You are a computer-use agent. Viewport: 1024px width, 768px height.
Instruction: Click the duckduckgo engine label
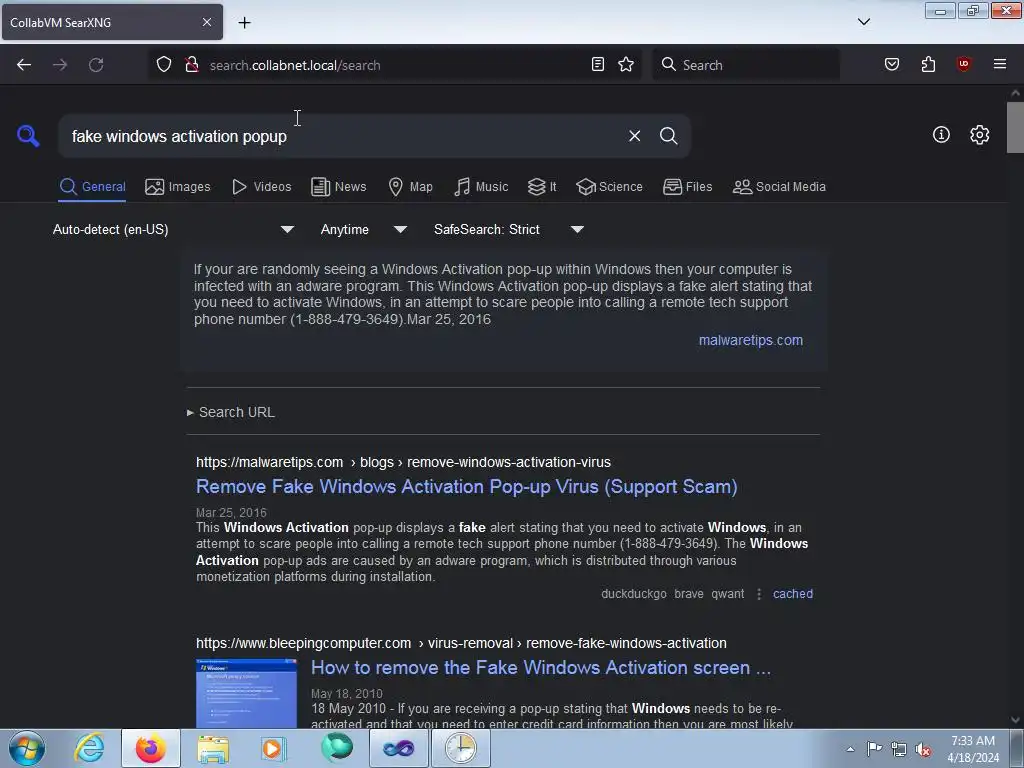point(633,594)
